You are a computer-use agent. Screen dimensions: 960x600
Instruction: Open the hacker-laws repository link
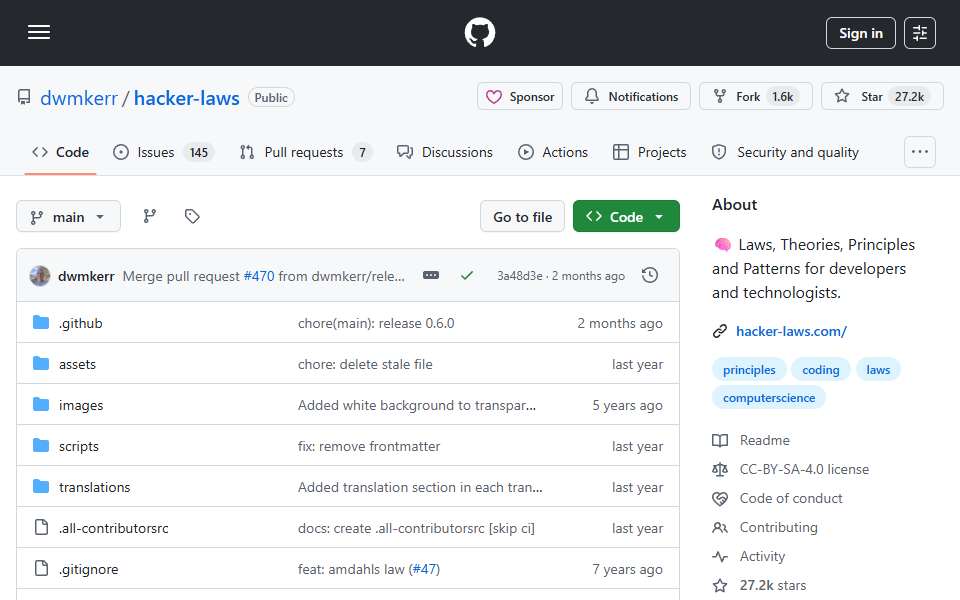[x=187, y=98]
